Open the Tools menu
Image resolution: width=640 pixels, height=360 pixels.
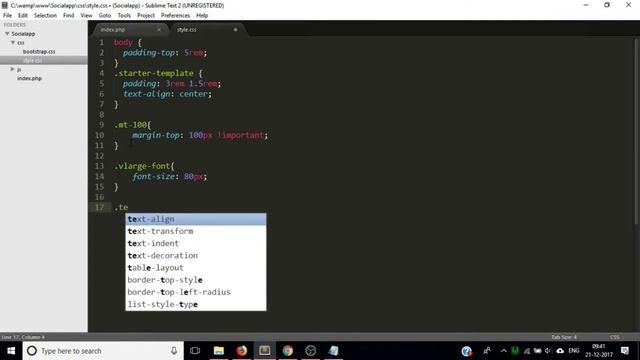(124, 16)
